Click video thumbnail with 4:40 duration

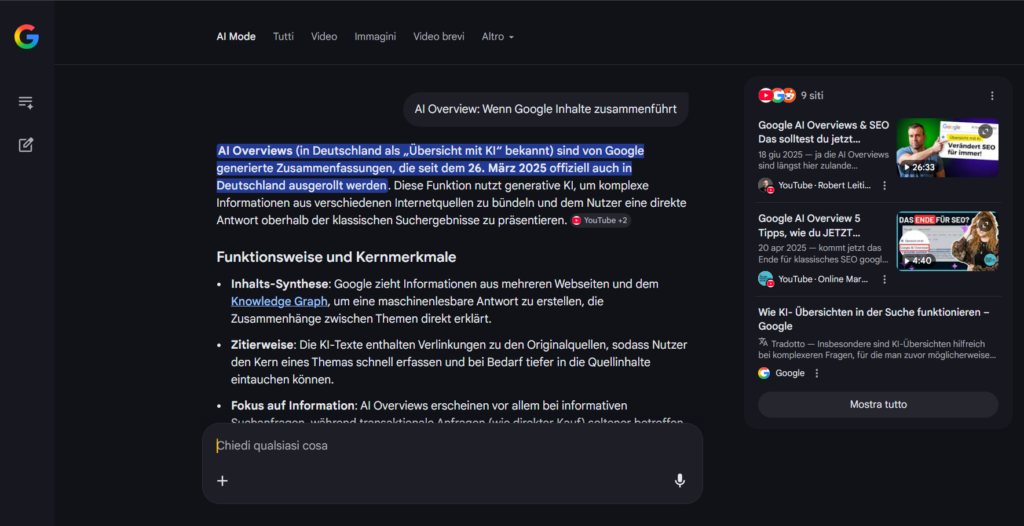click(x=948, y=241)
